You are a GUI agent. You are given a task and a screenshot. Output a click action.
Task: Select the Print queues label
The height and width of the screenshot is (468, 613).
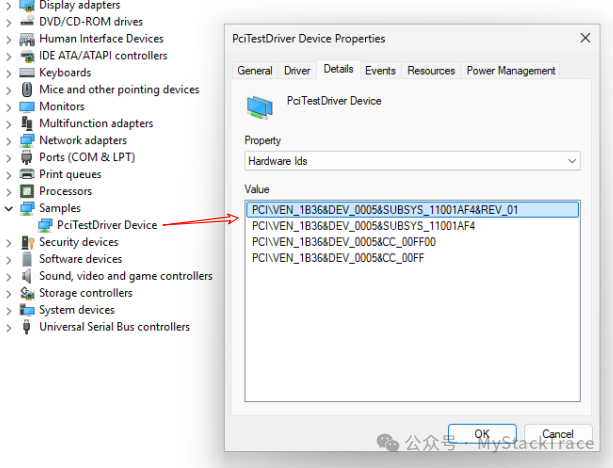click(70, 174)
